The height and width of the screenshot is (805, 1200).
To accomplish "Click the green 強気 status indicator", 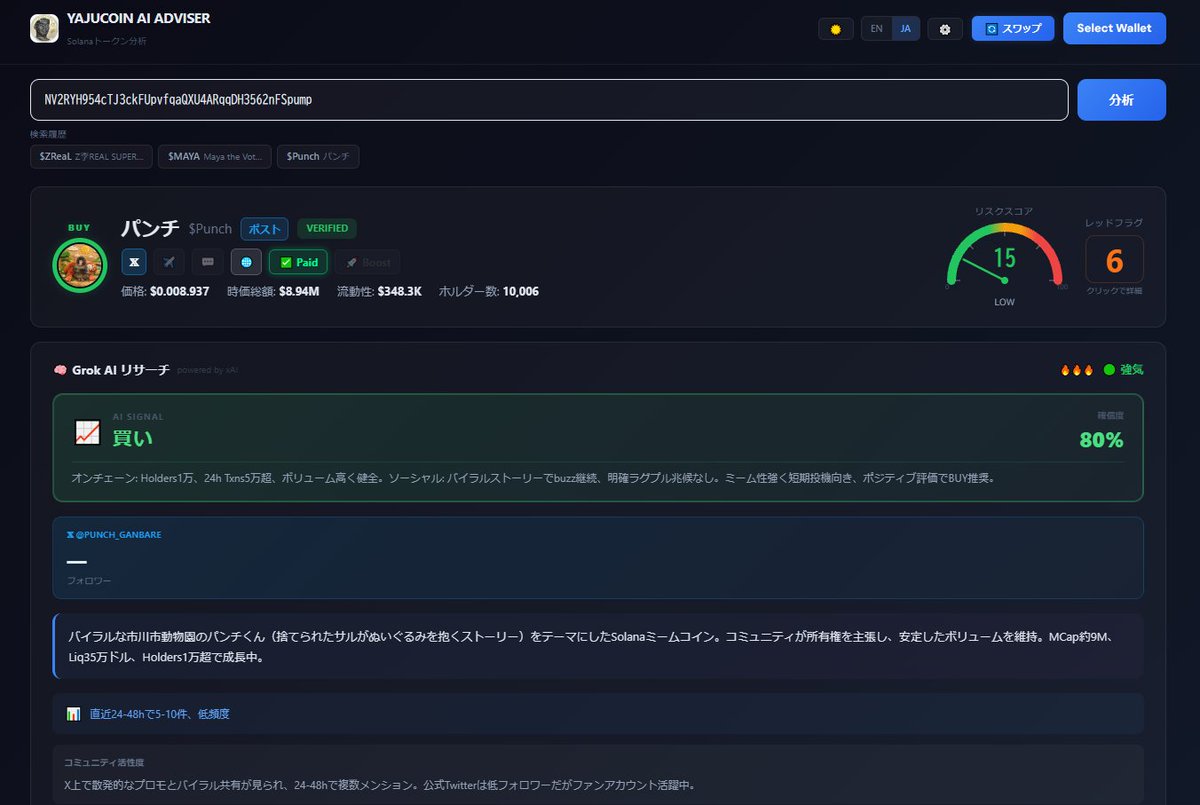I will (1124, 370).
